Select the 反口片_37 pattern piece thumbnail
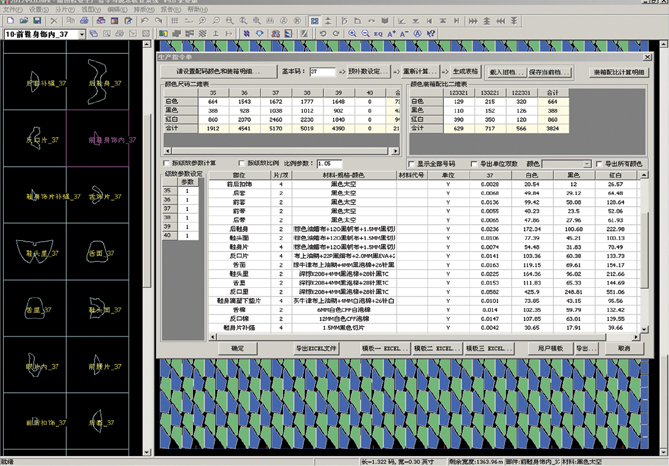 pos(35,139)
